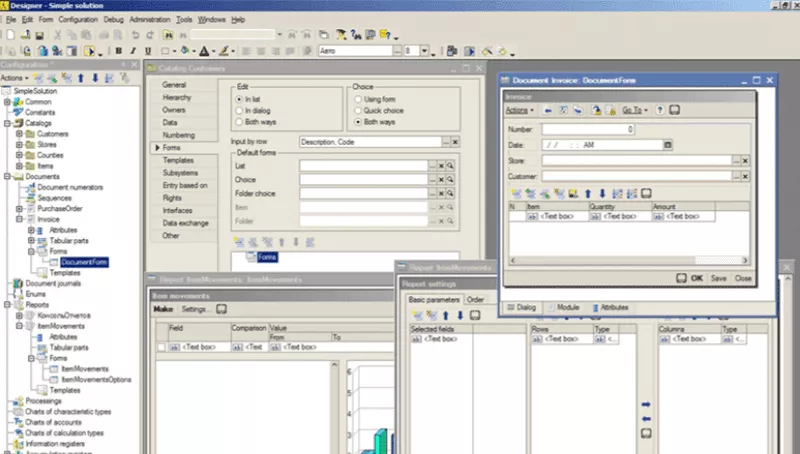
Task: Click blue up arrow in Invoice table toolbar
Action: 588,194
